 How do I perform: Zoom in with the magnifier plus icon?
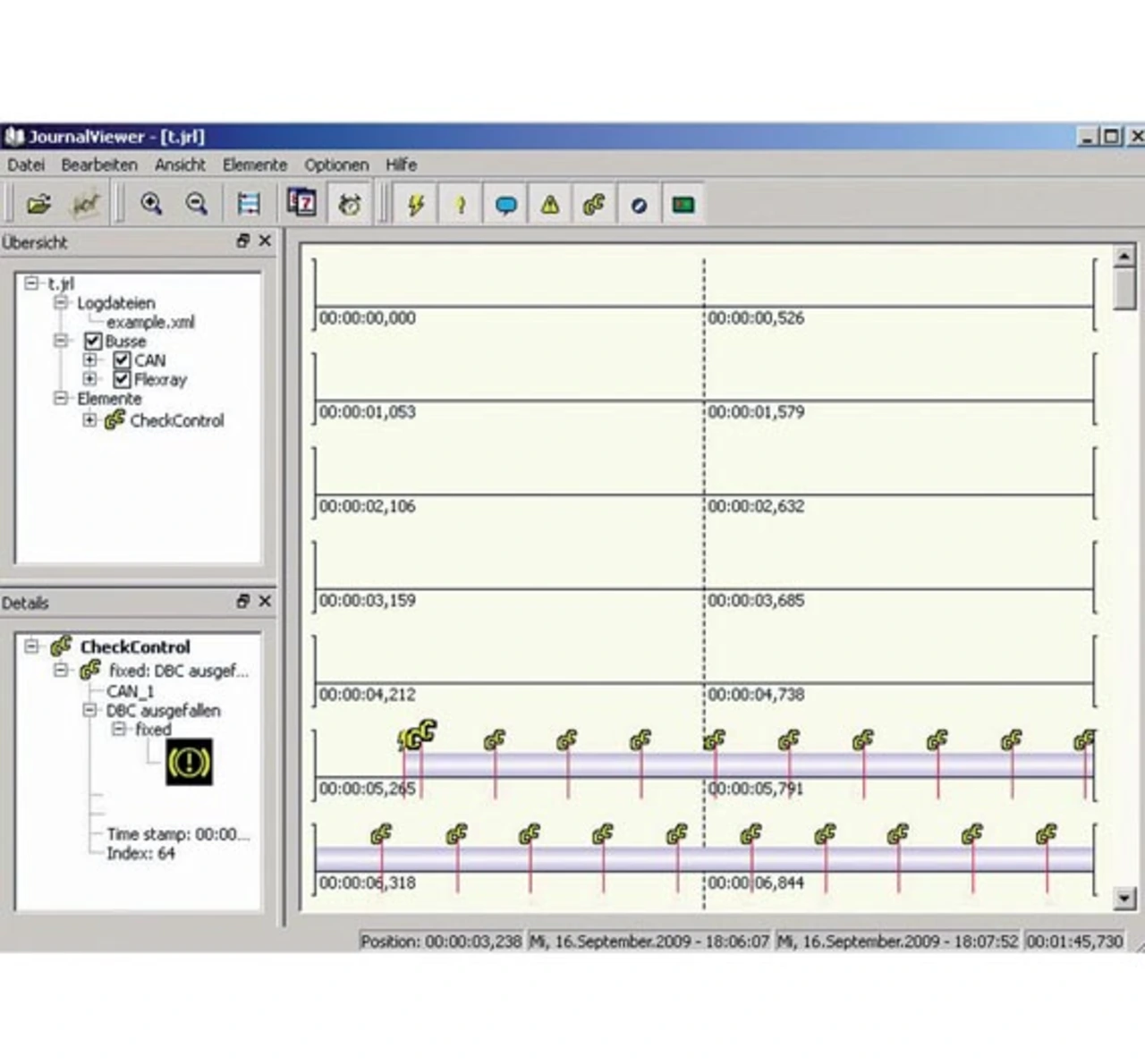click(151, 205)
